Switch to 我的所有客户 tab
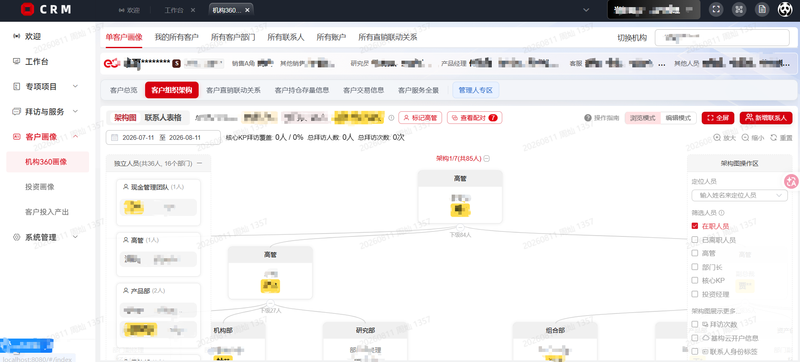This screenshot has width=800, height=362. [177, 37]
